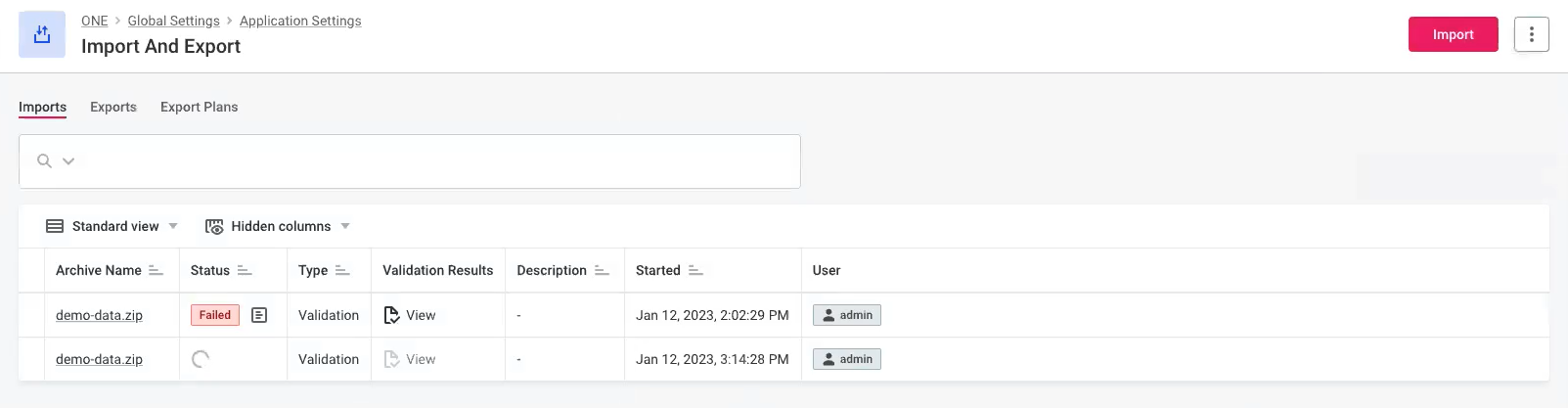Viewport: 1568px width, 408px height.
Task: Open the Standard view dropdown
Action: 112,226
